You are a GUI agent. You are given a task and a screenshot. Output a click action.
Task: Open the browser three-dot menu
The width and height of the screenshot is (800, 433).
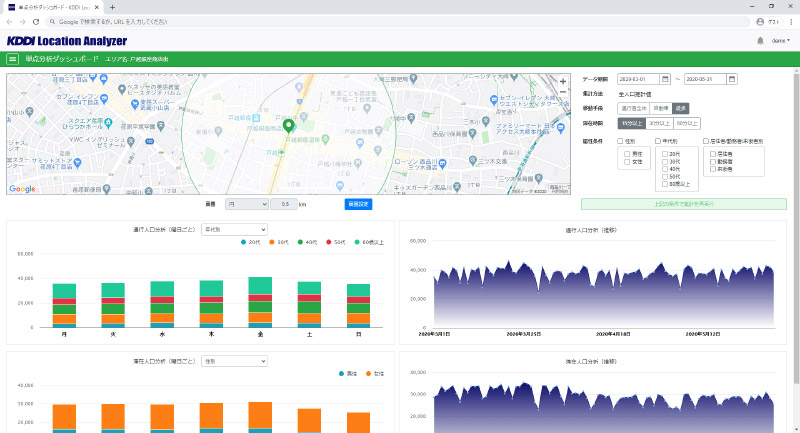point(791,22)
